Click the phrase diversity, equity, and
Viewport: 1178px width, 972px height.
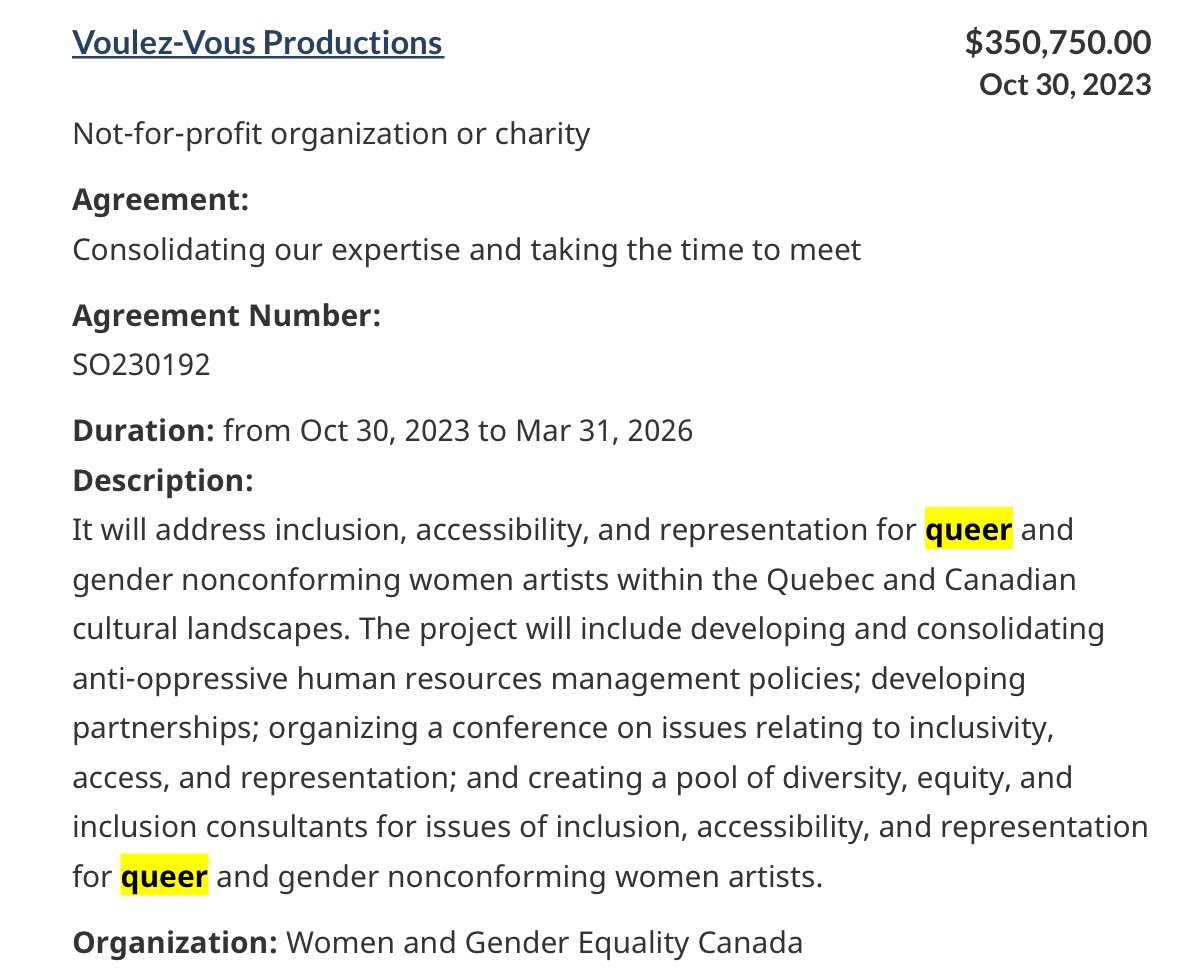coord(927,778)
